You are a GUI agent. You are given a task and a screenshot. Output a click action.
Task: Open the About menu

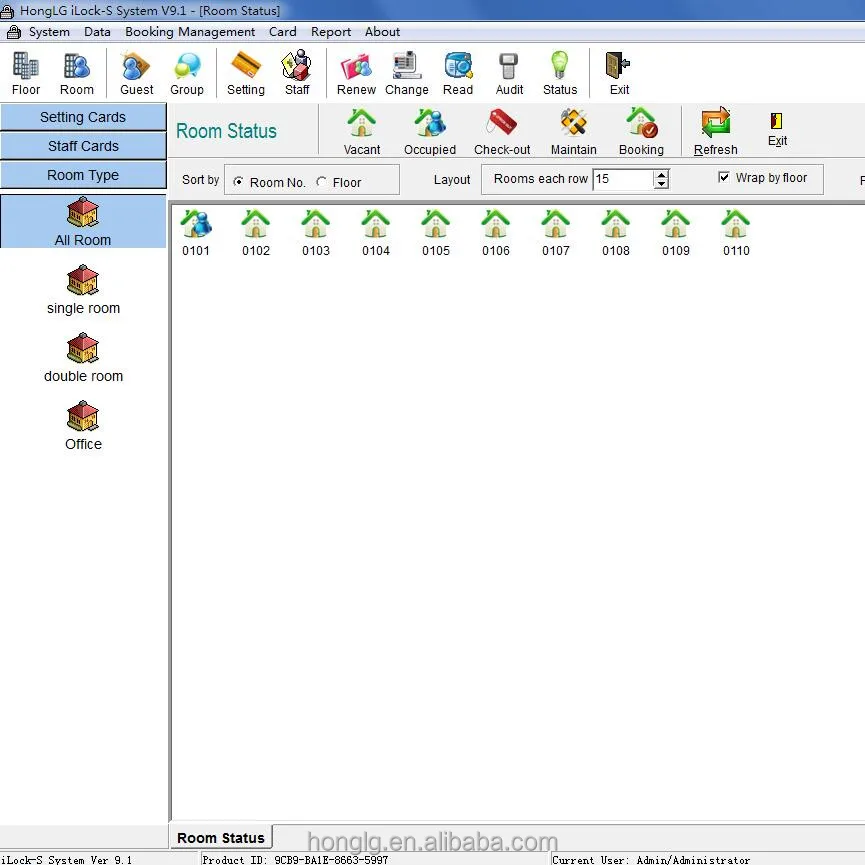click(x=382, y=32)
